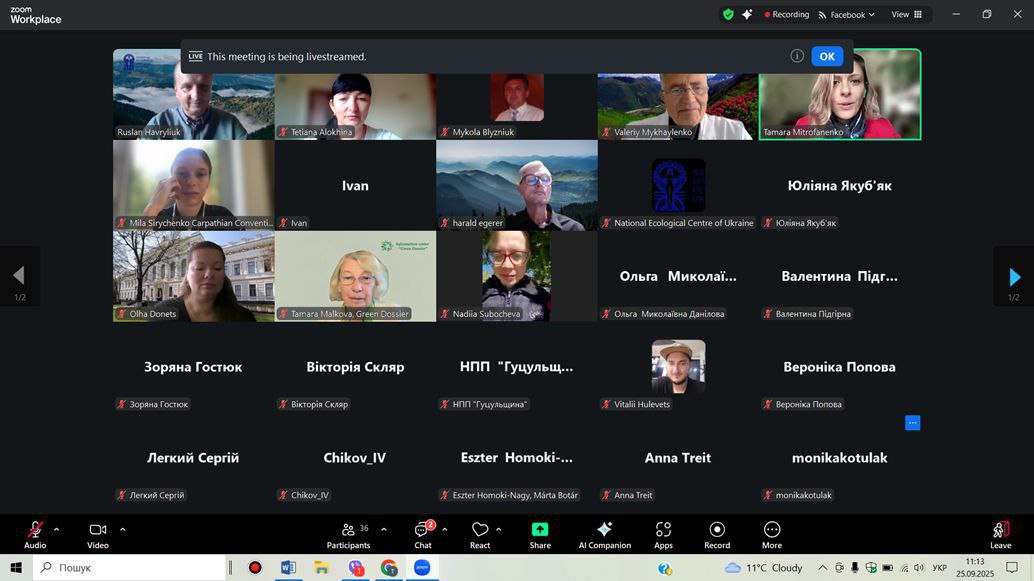Click the encryption shield icon
The height and width of the screenshot is (581, 1034).
point(728,14)
